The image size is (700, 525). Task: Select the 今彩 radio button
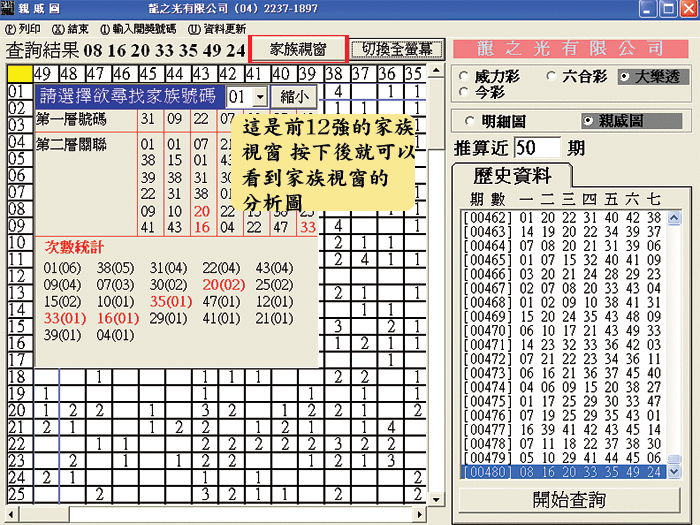tap(482, 92)
